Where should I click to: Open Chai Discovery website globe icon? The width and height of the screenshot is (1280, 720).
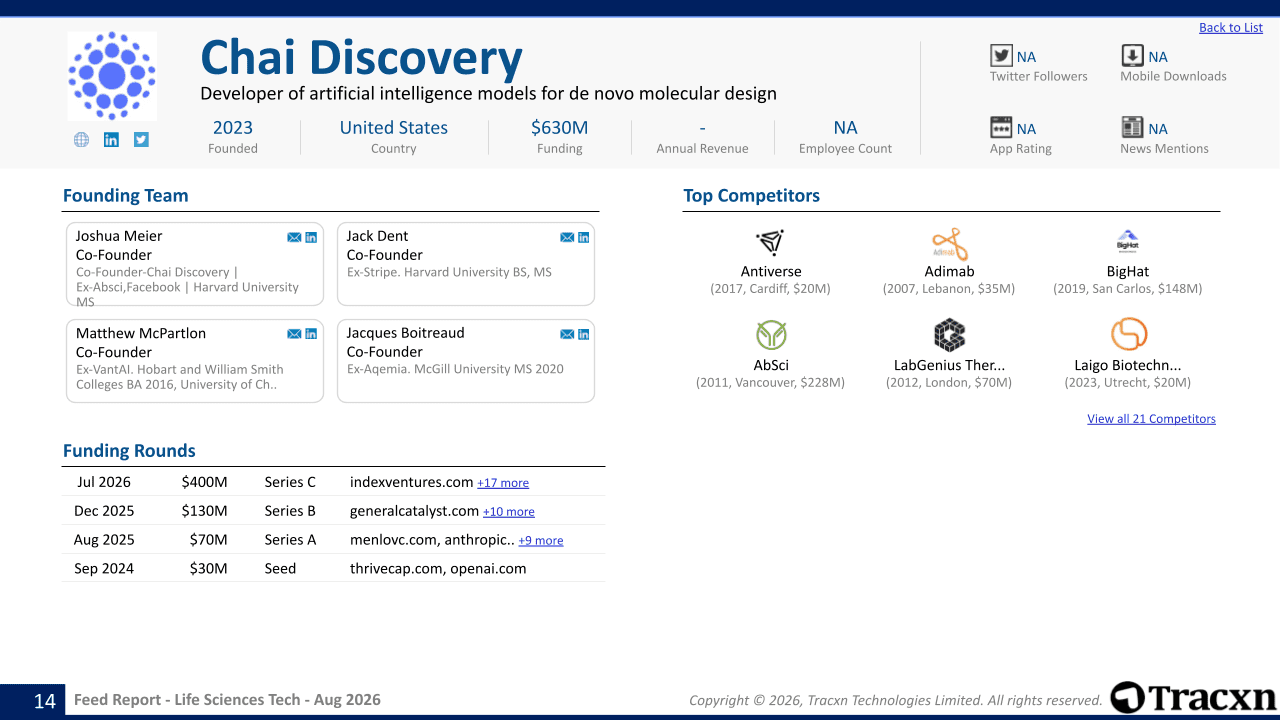pyautogui.click(x=81, y=140)
